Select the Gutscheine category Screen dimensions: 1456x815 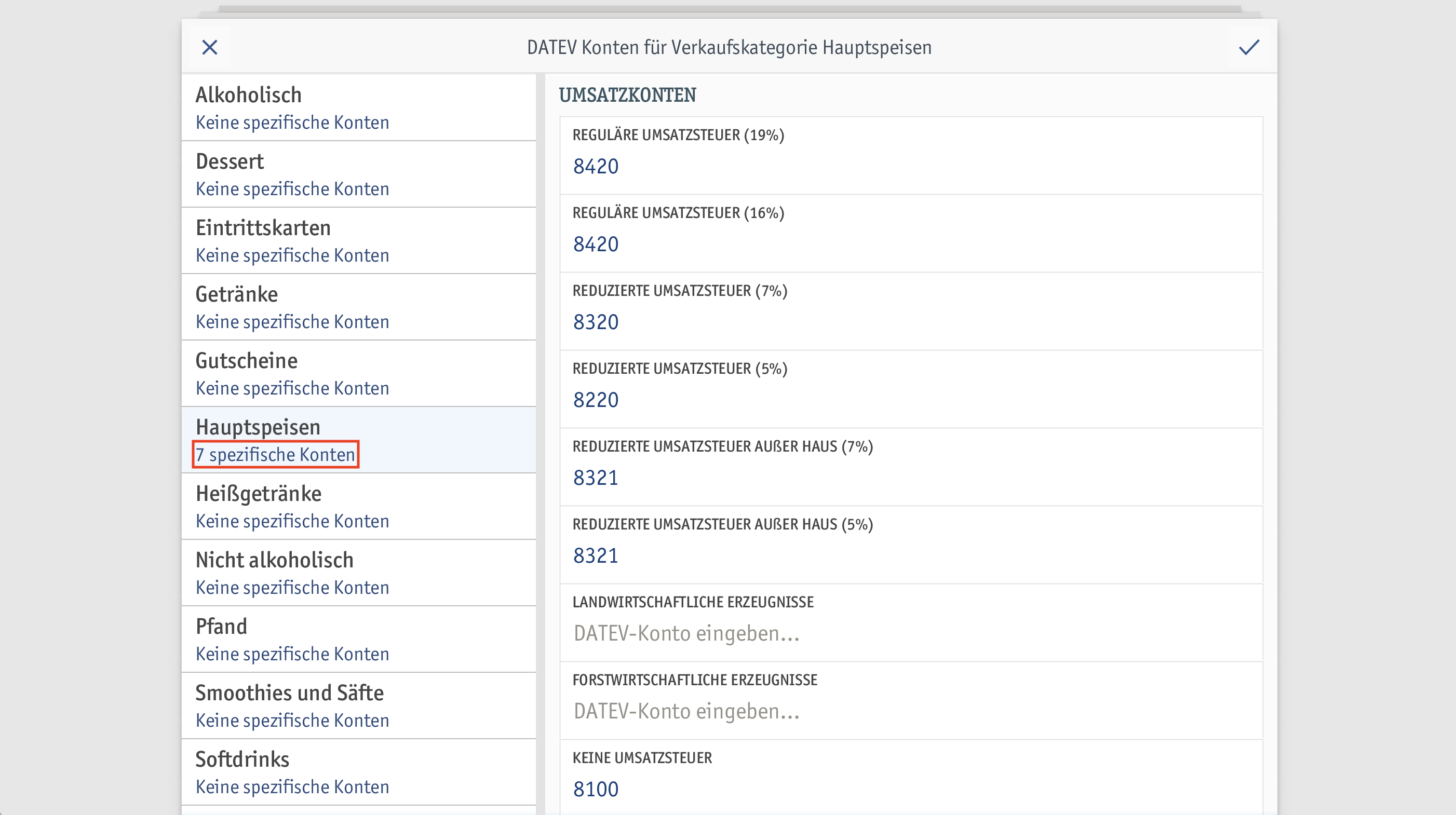pos(358,374)
